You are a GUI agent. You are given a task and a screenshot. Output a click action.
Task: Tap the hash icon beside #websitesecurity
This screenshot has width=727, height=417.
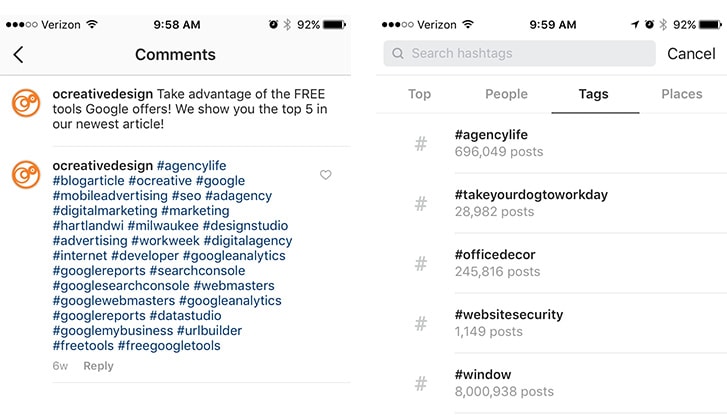421,324
